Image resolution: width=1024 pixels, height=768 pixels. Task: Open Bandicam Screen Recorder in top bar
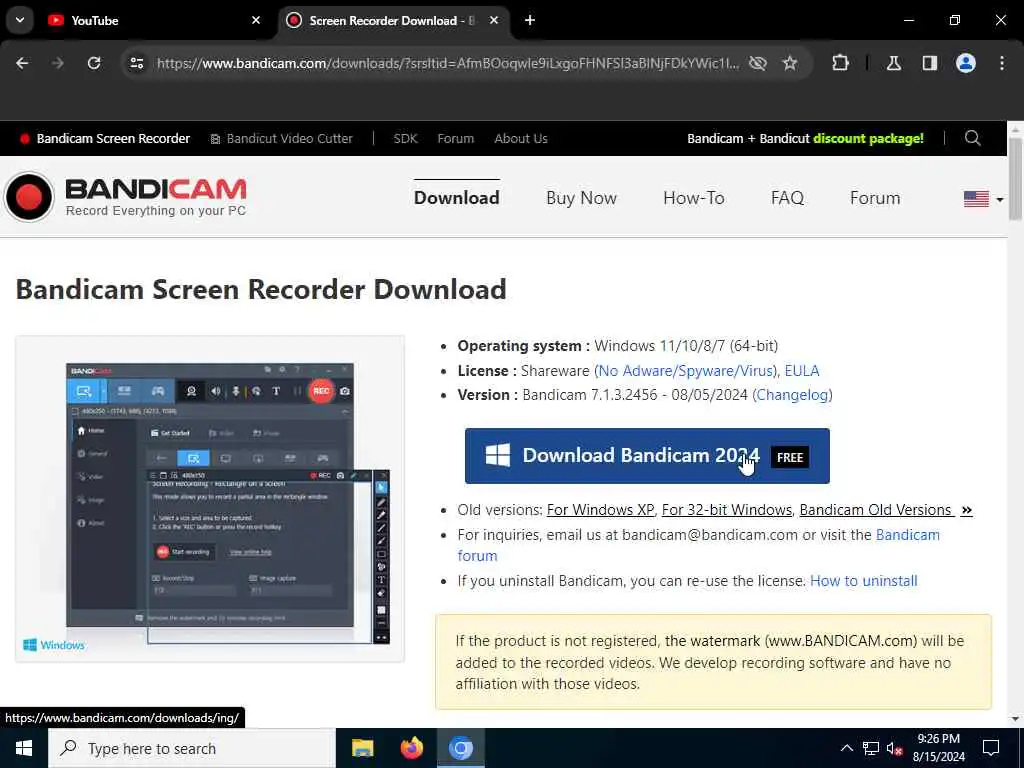click(105, 138)
